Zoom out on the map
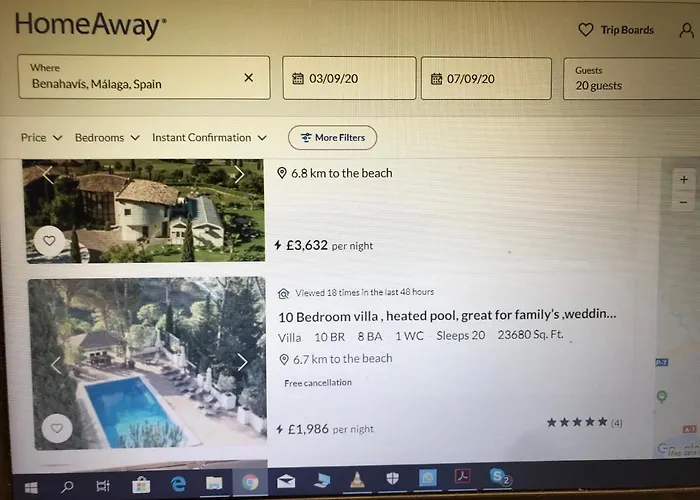The image size is (700, 500). click(x=683, y=202)
